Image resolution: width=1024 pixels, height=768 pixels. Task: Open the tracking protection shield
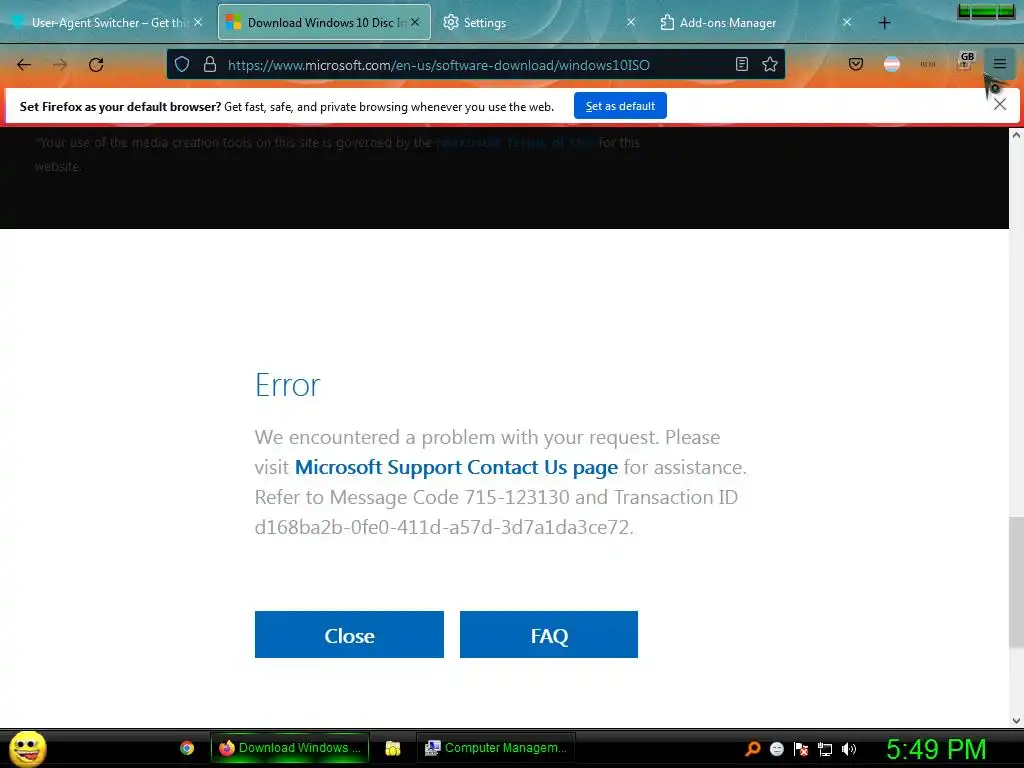click(x=182, y=64)
